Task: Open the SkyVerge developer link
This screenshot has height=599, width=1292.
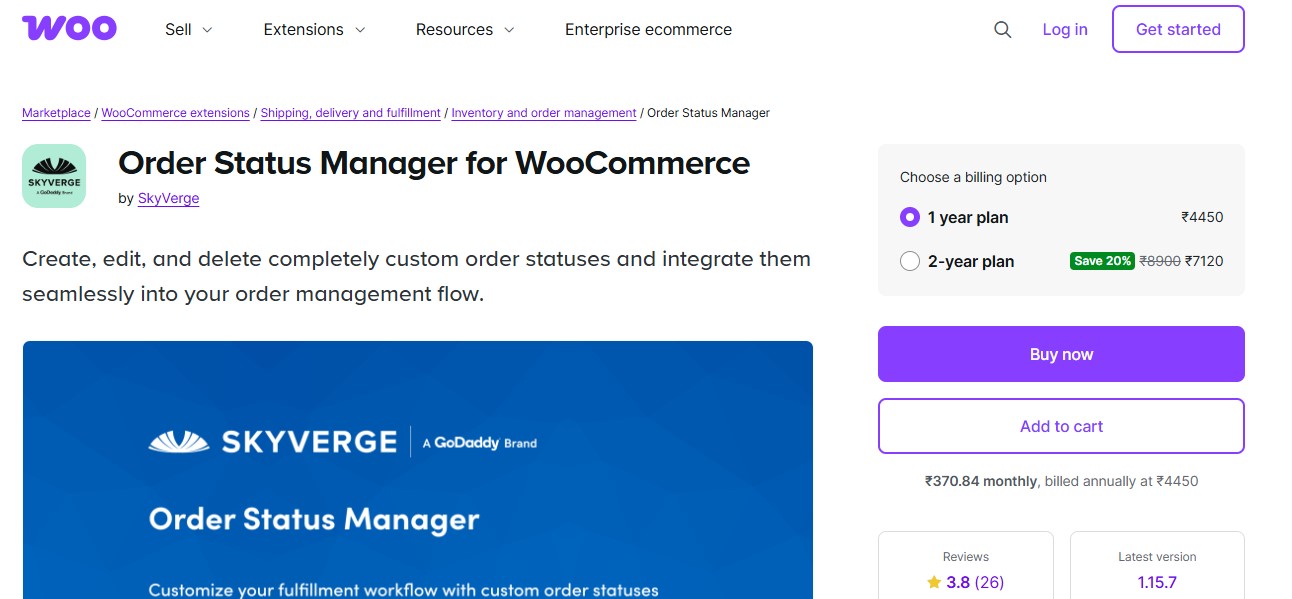Action: [x=168, y=198]
